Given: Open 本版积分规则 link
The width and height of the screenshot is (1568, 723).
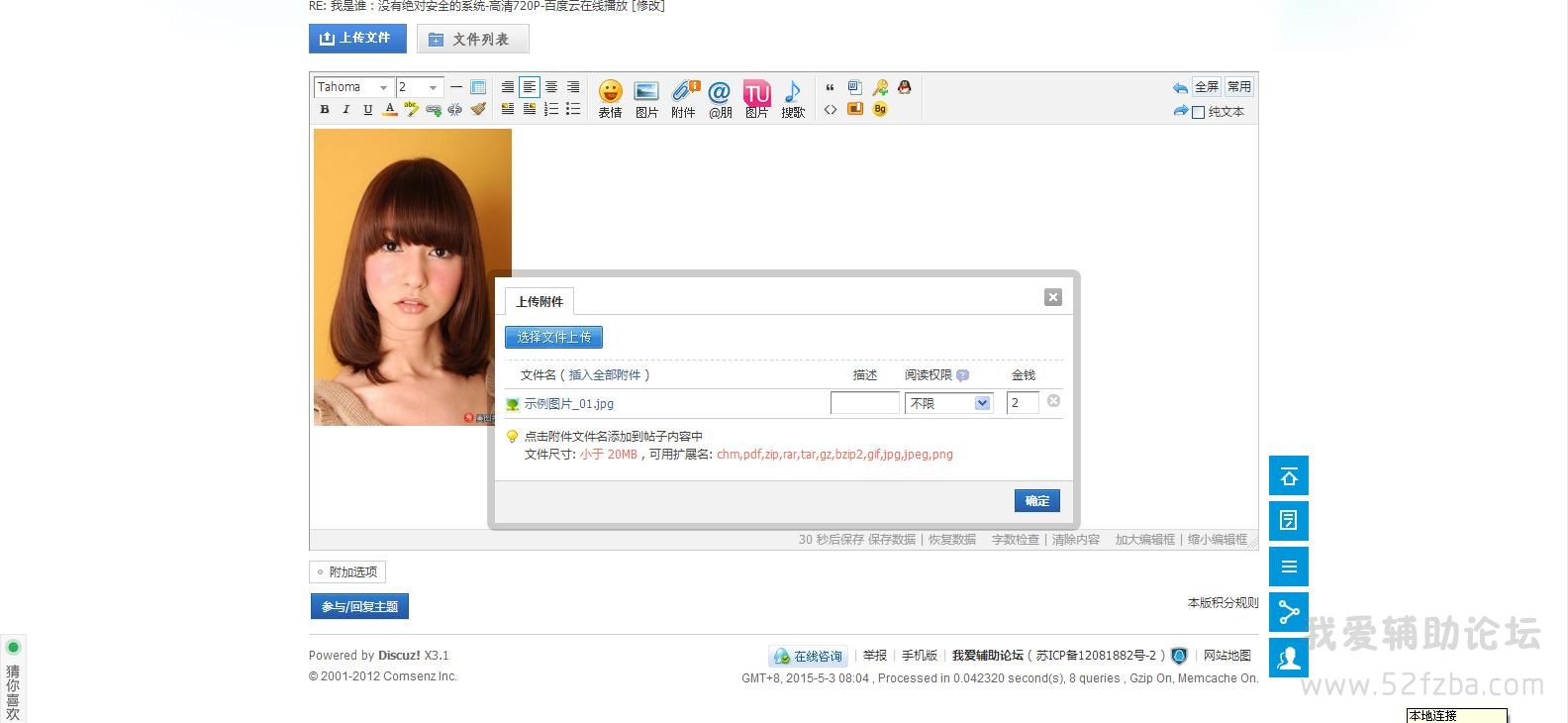Looking at the screenshot, I should (x=1224, y=602).
